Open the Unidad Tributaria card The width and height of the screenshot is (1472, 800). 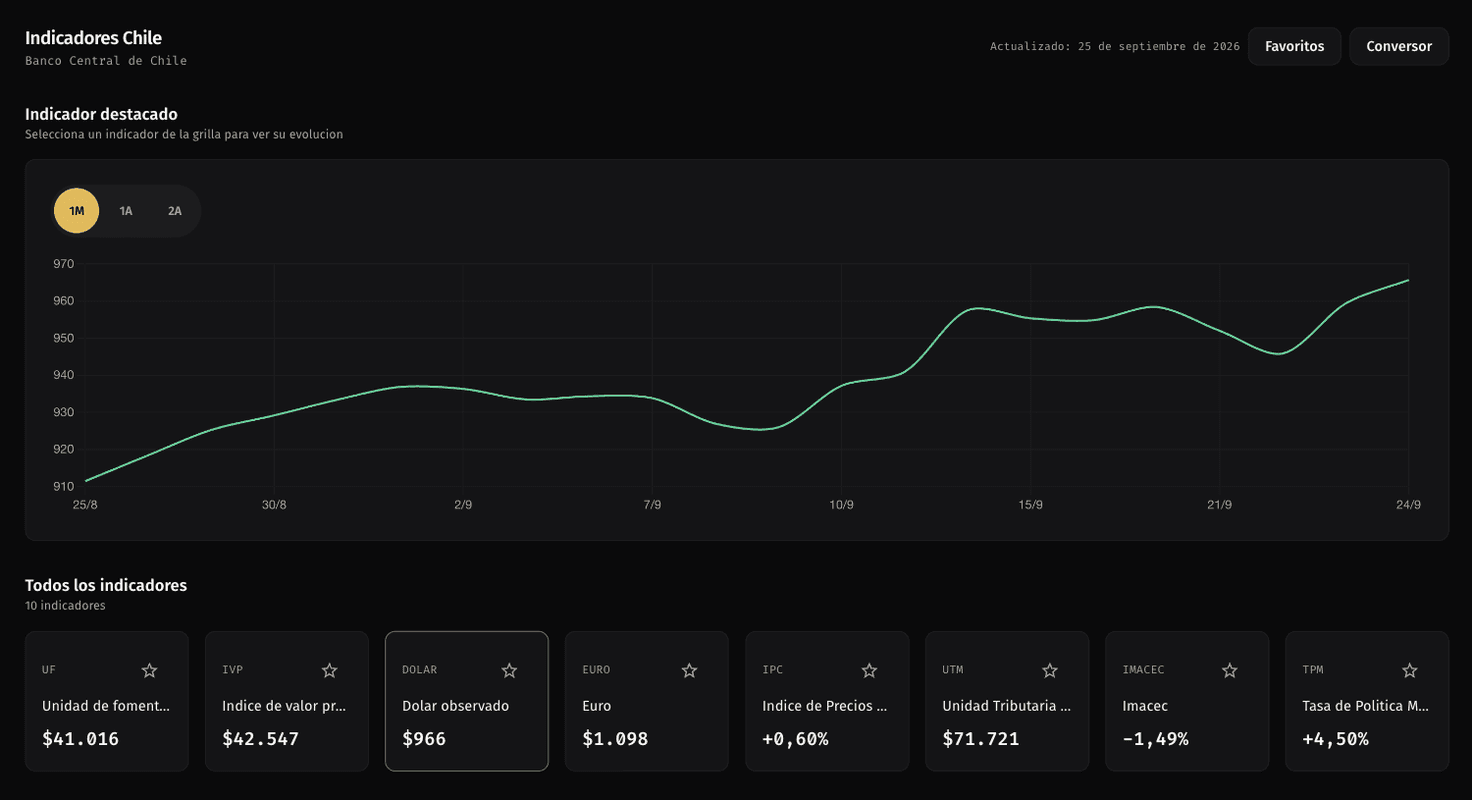(1007, 701)
